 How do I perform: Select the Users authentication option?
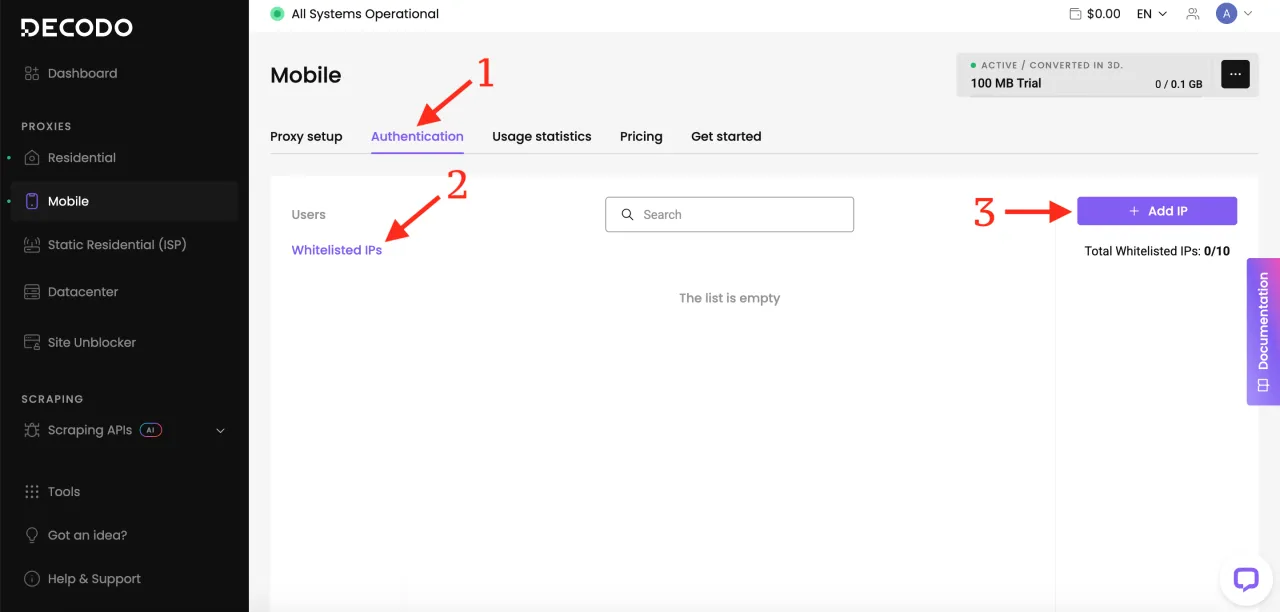[308, 215]
